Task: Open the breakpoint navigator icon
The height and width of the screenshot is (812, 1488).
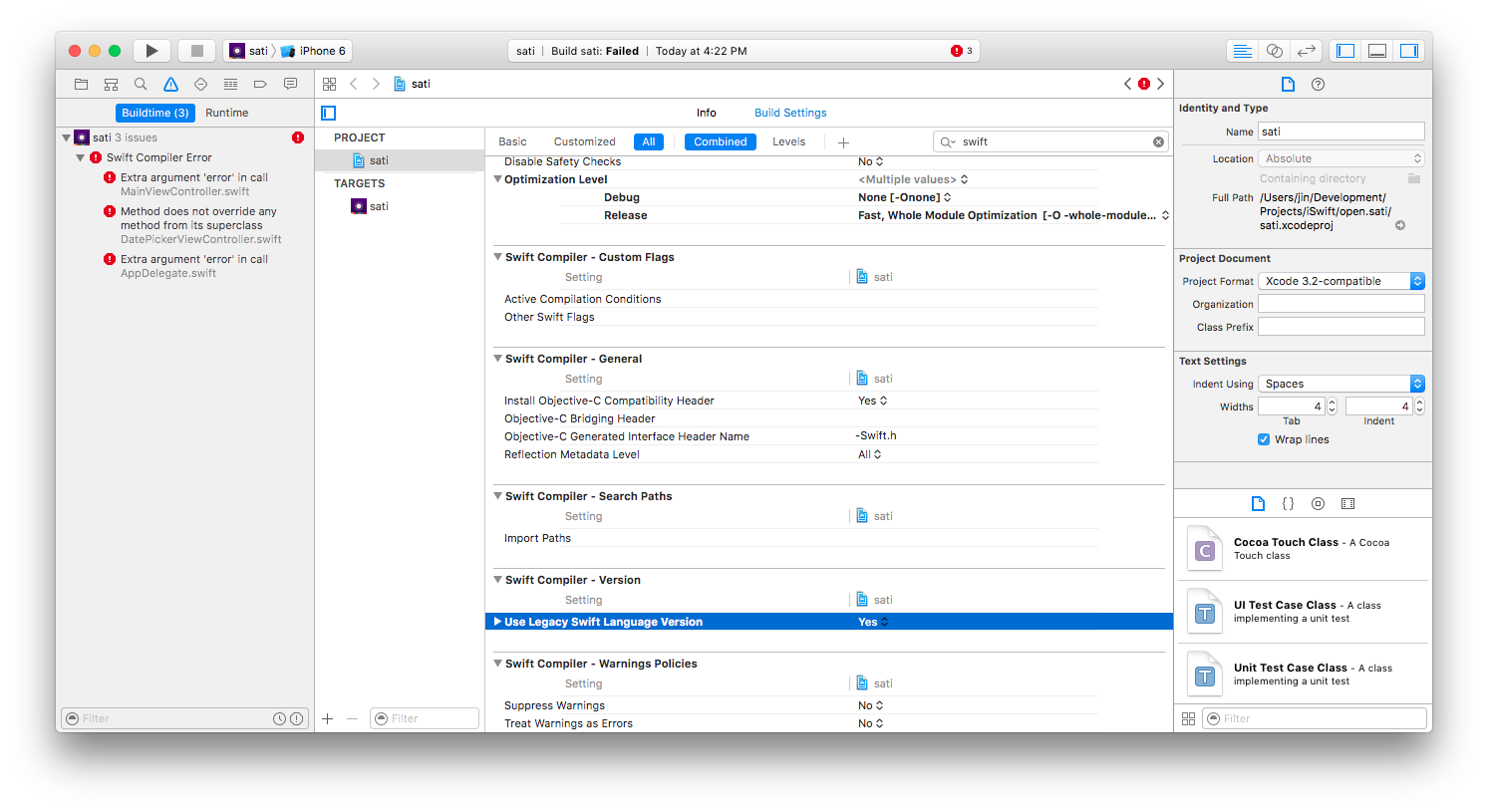Action: point(260,84)
